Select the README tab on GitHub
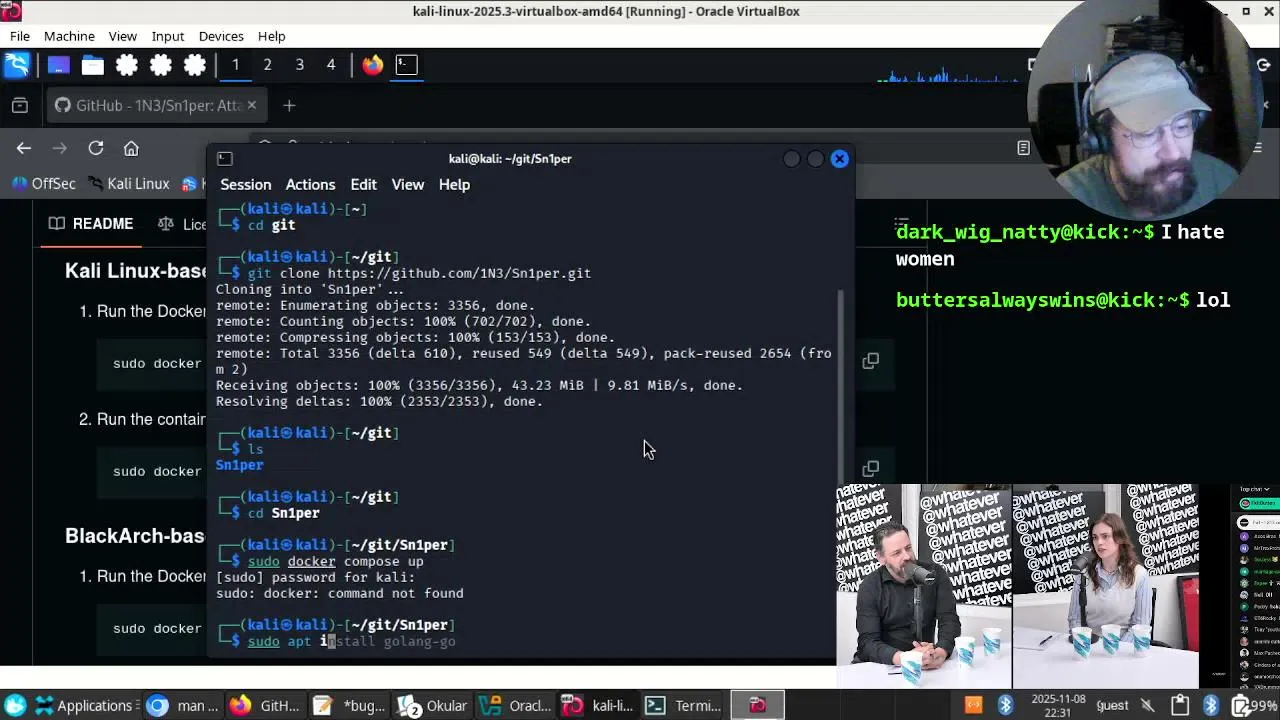 pos(91,224)
